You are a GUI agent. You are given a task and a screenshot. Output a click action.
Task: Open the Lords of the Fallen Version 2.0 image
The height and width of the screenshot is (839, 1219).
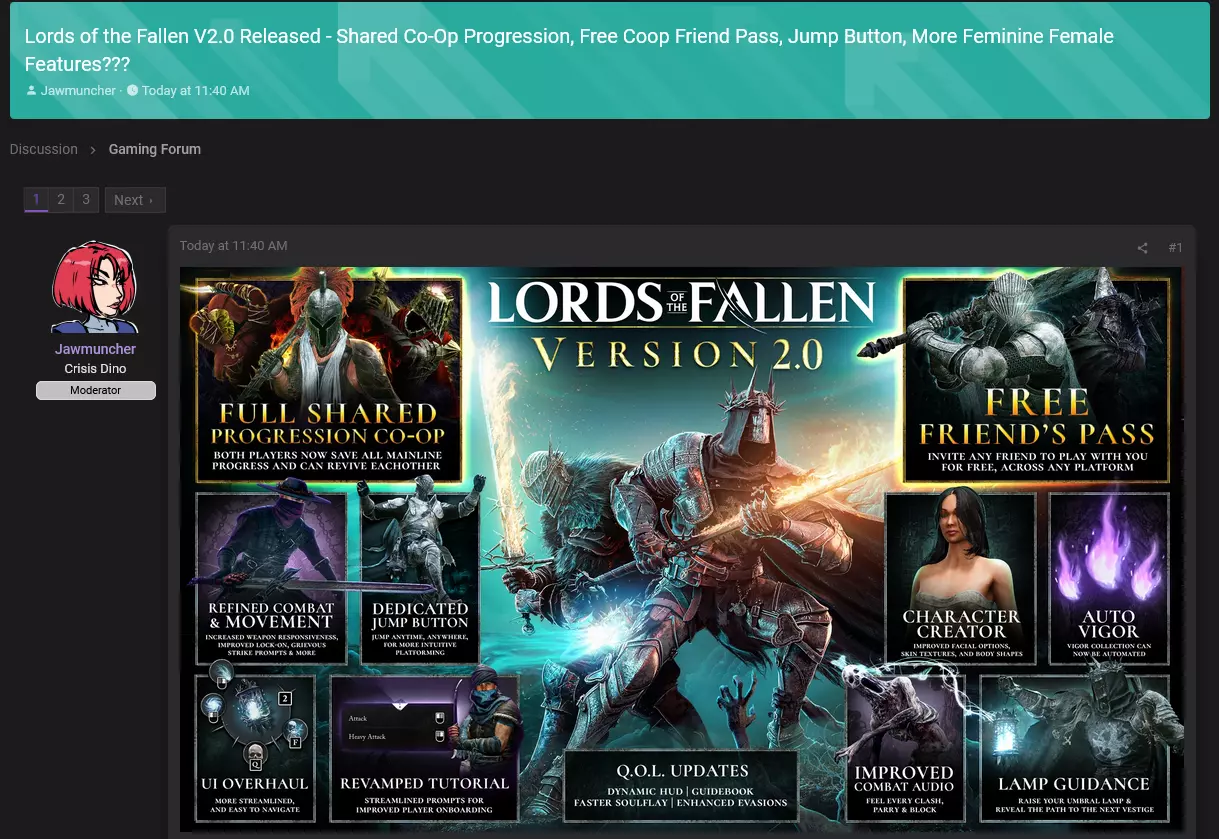click(681, 548)
